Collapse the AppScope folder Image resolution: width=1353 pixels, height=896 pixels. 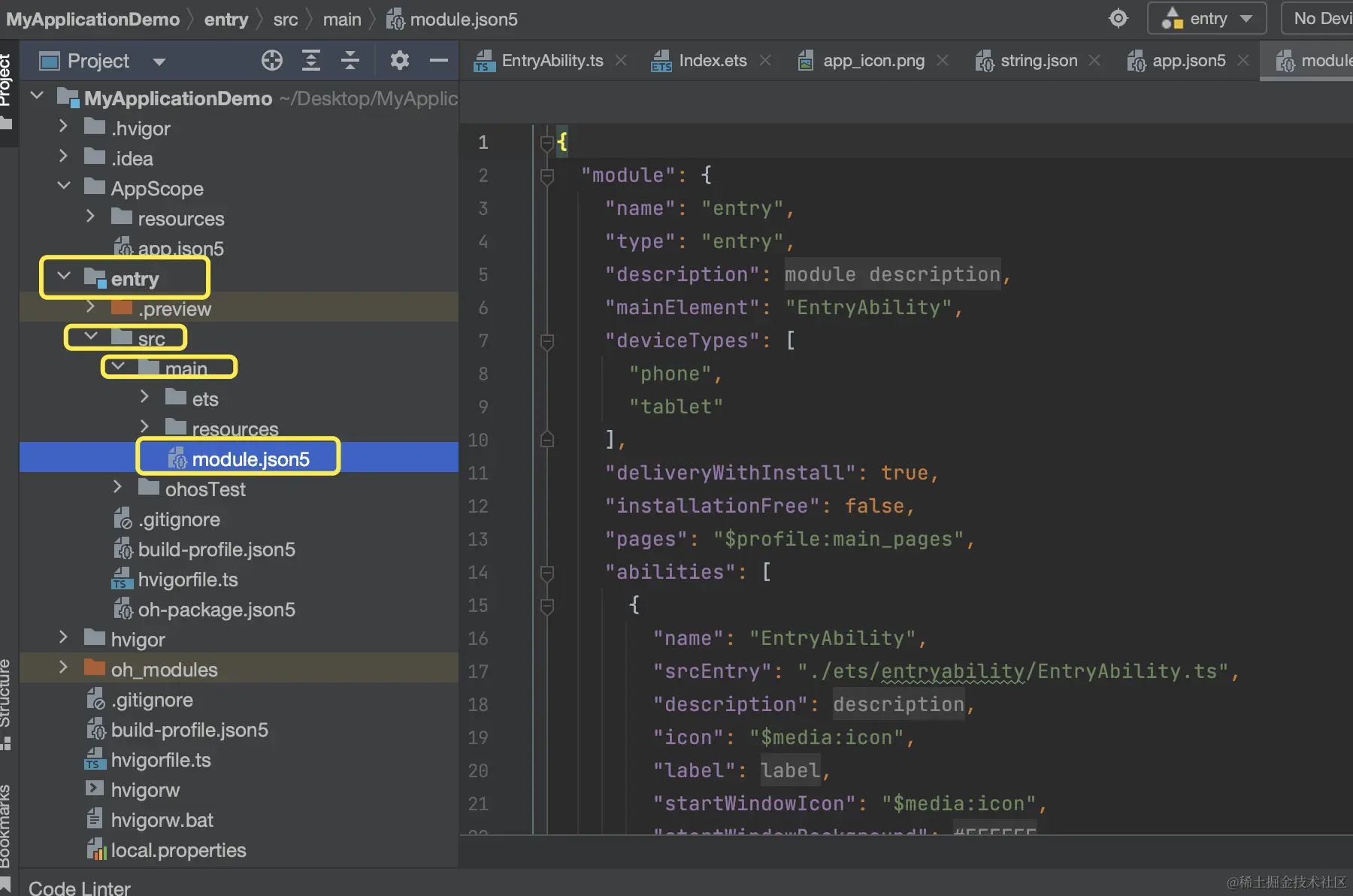[64, 186]
